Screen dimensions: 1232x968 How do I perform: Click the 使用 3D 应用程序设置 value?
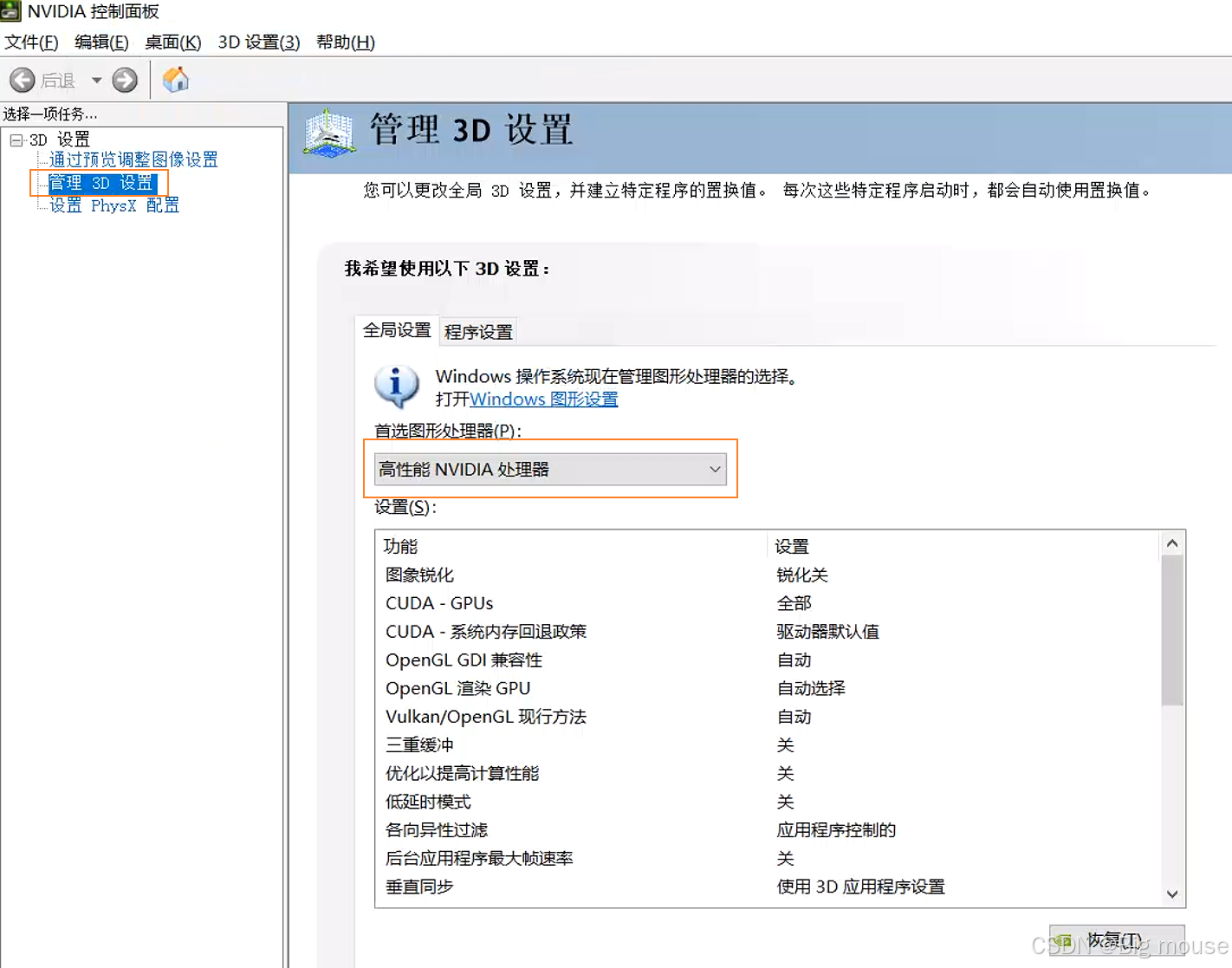coord(860,887)
